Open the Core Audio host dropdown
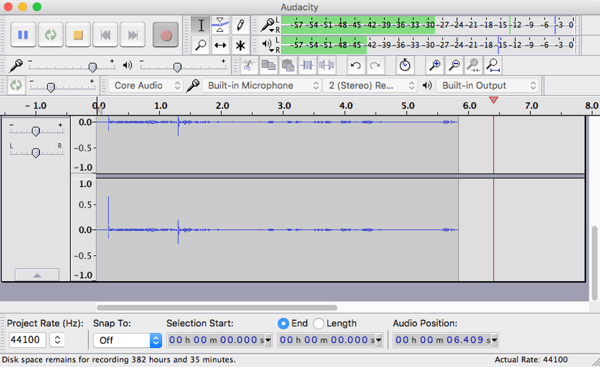This screenshot has width=600, height=367. (145, 85)
